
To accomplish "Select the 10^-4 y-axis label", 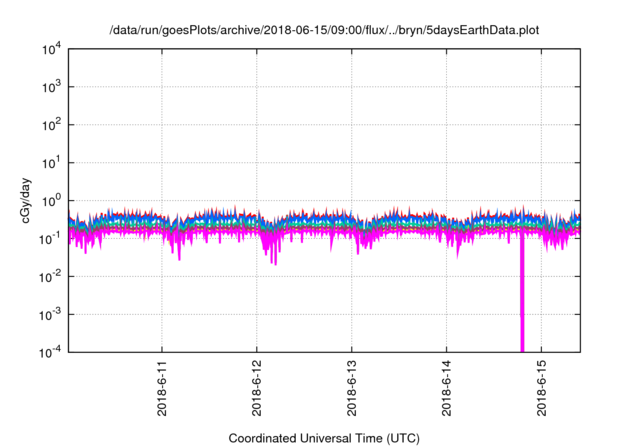I will 51,352.
